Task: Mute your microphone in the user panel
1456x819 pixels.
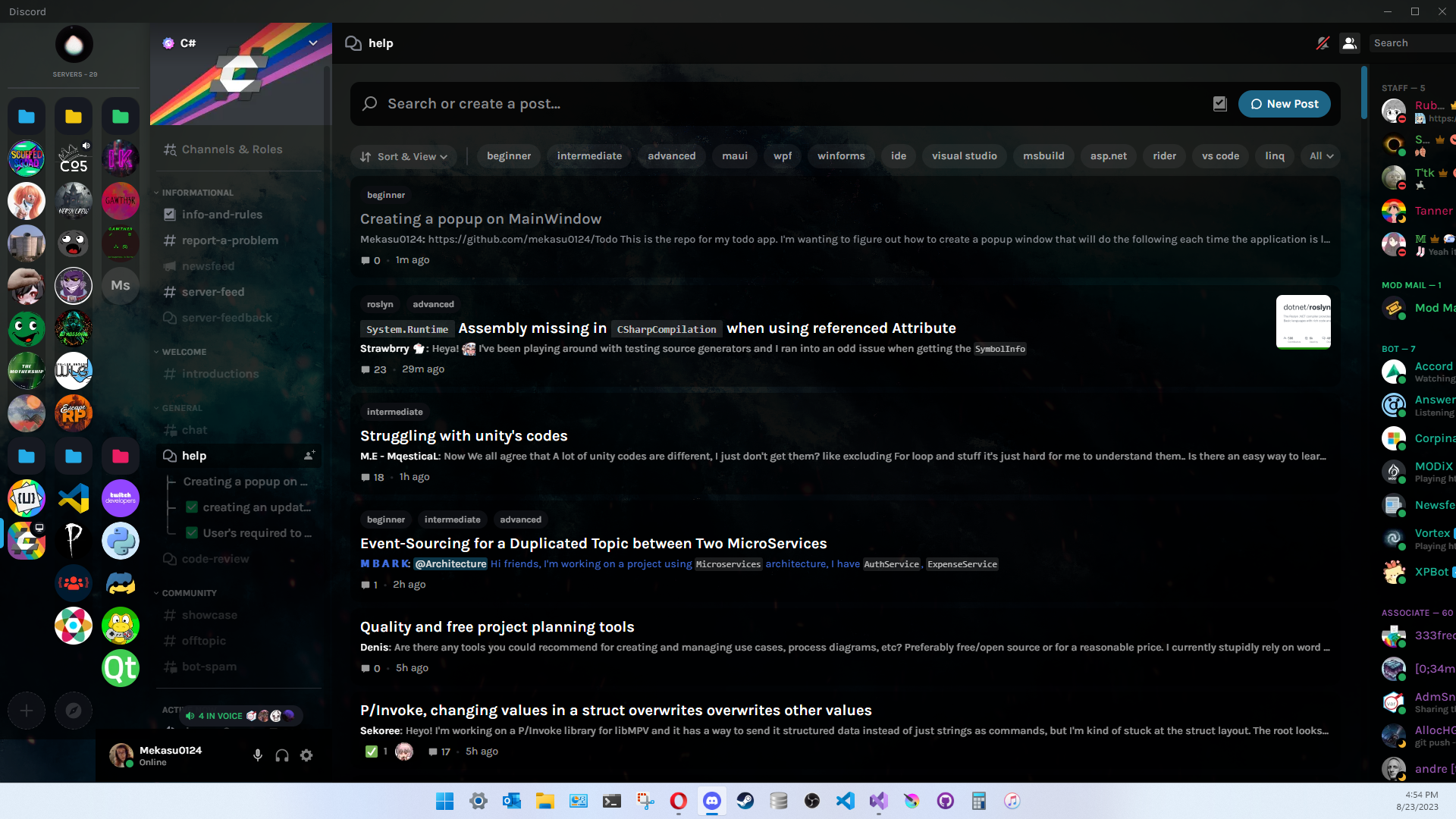Action: click(257, 755)
